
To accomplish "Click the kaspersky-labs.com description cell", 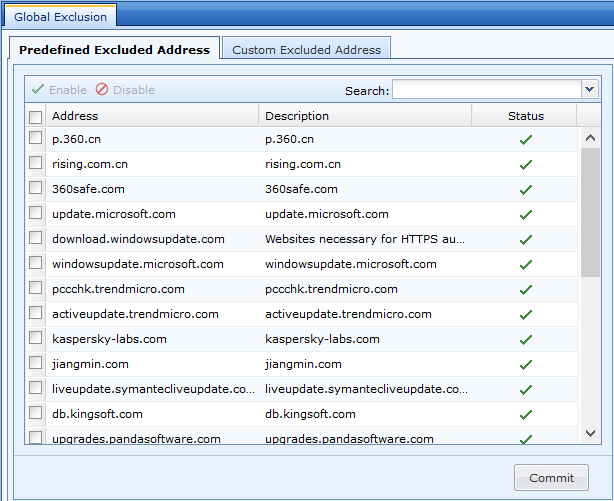I will 365,340.
